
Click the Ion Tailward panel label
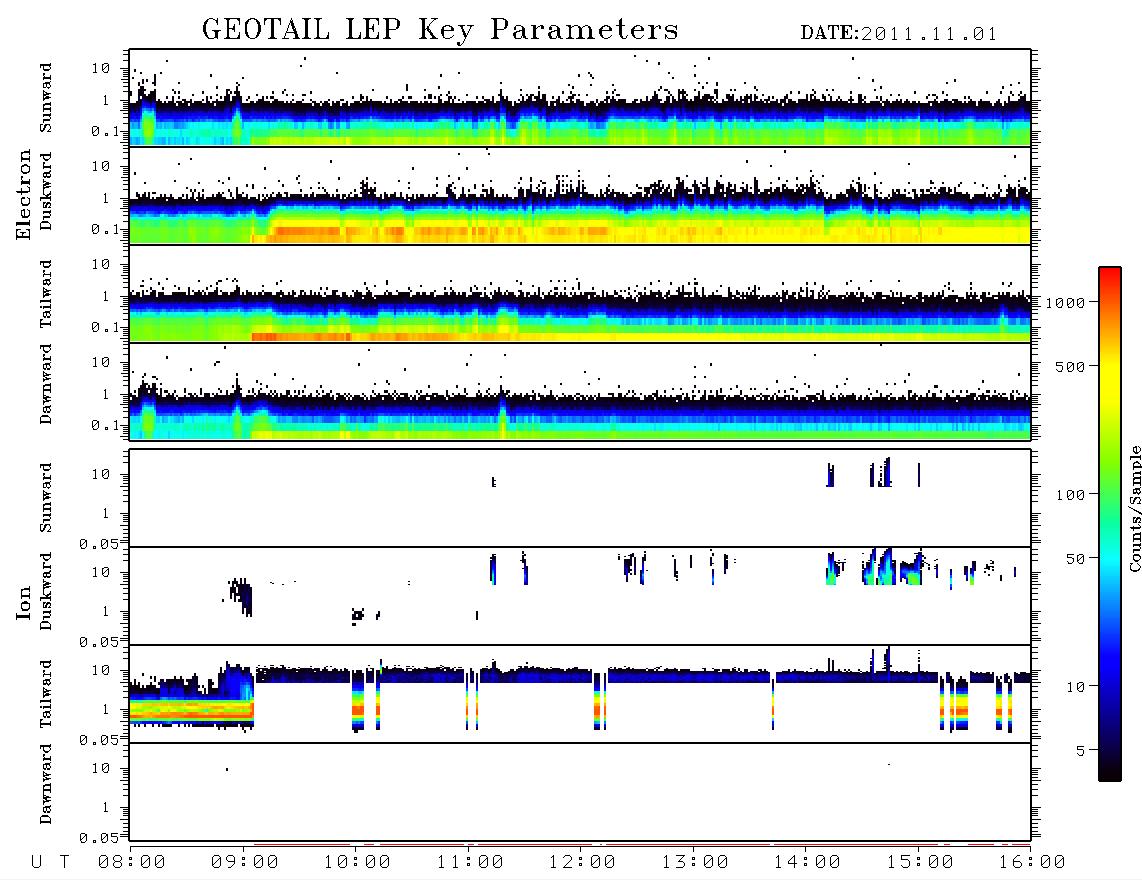[x=46, y=693]
